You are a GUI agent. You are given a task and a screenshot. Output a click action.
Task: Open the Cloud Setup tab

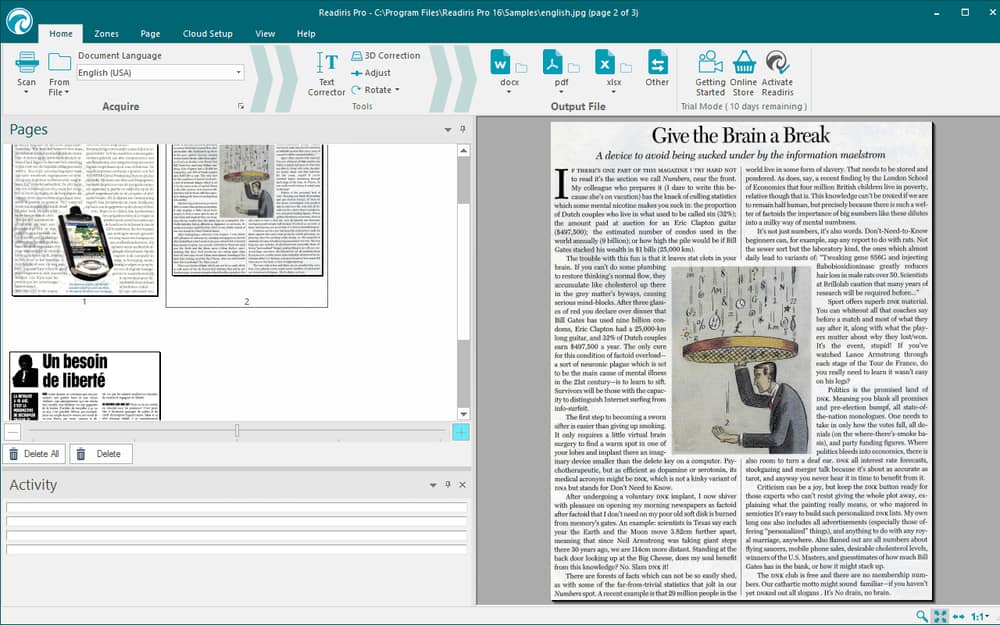coord(208,34)
